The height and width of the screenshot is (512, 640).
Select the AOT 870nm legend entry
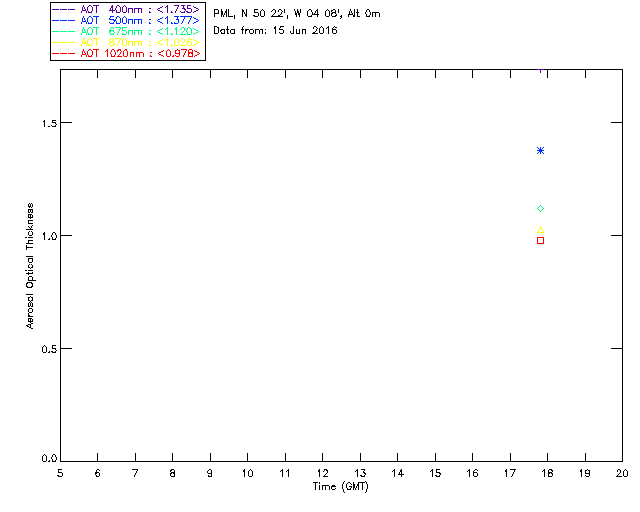pos(128,43)
